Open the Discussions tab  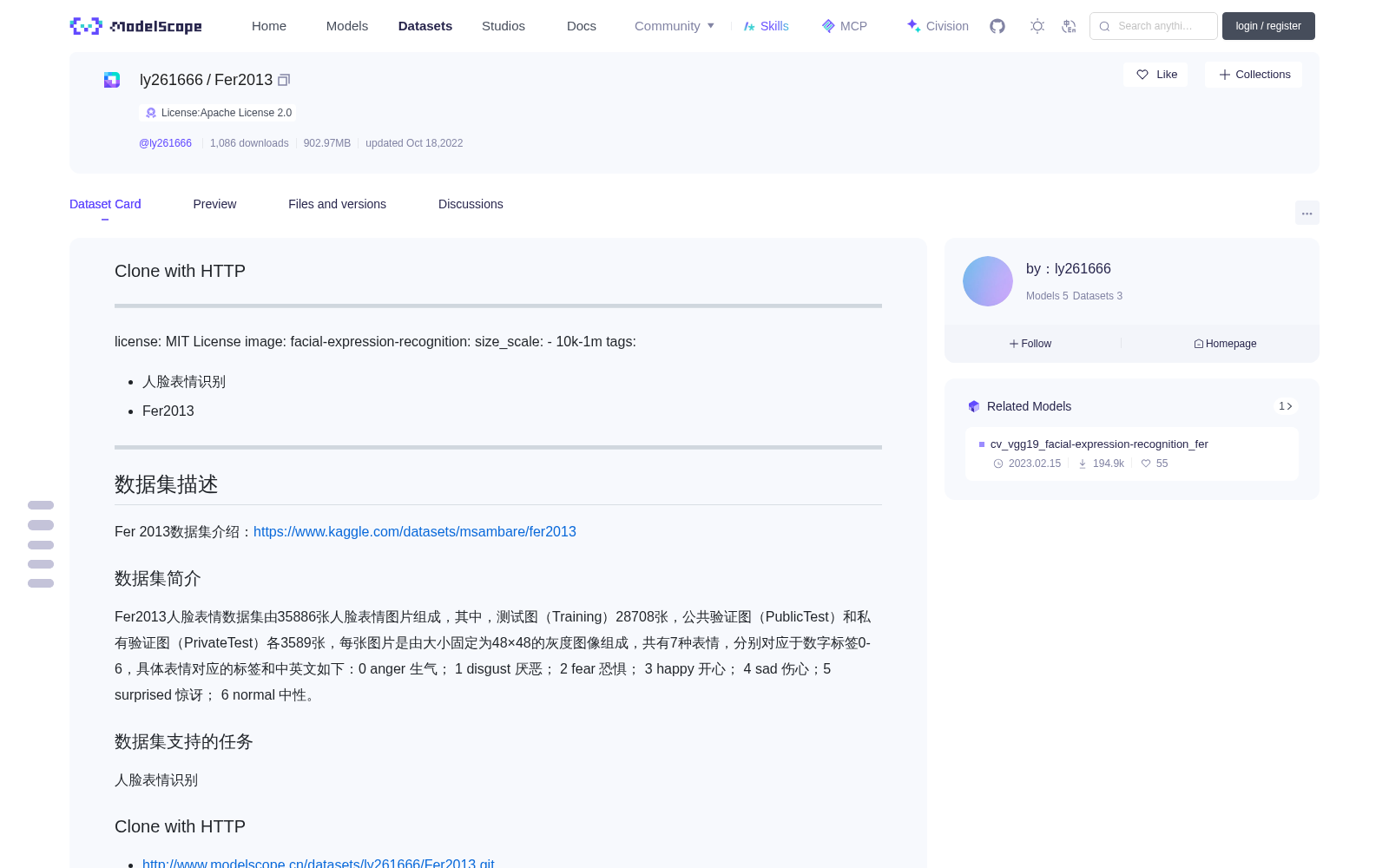click(471, 204)
